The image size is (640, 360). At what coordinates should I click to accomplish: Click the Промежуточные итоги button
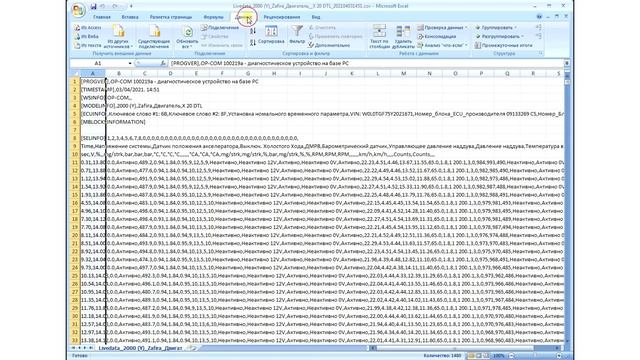[x=504, y=45]
